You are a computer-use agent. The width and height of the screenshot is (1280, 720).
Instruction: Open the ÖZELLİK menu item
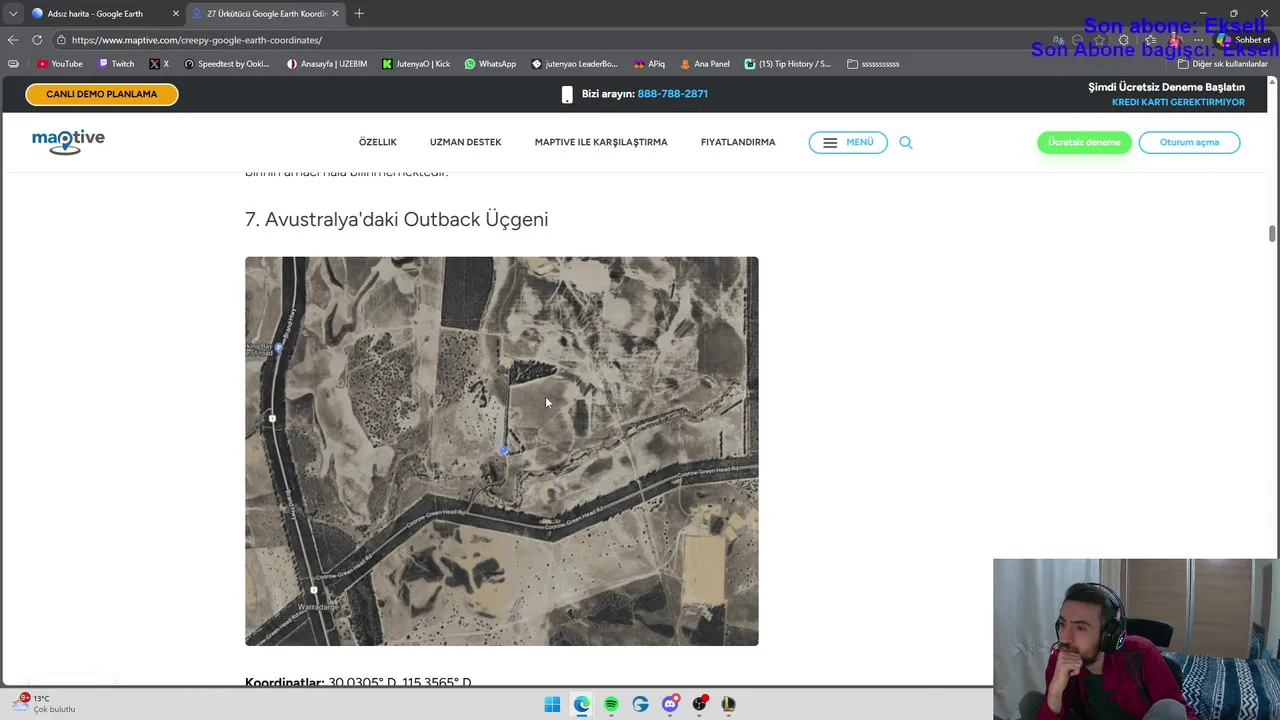pyautogui.click(x=378, y=142)
